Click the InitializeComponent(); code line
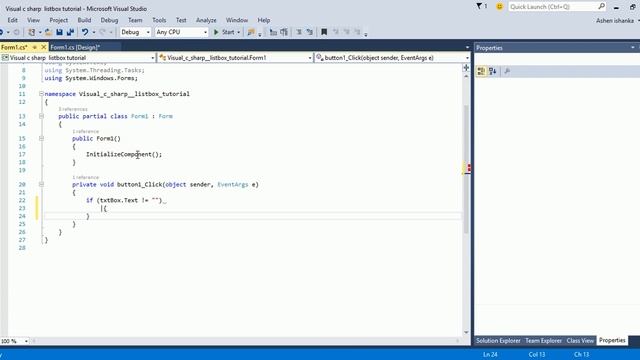 pyautogui.click(x=124, y=154)
